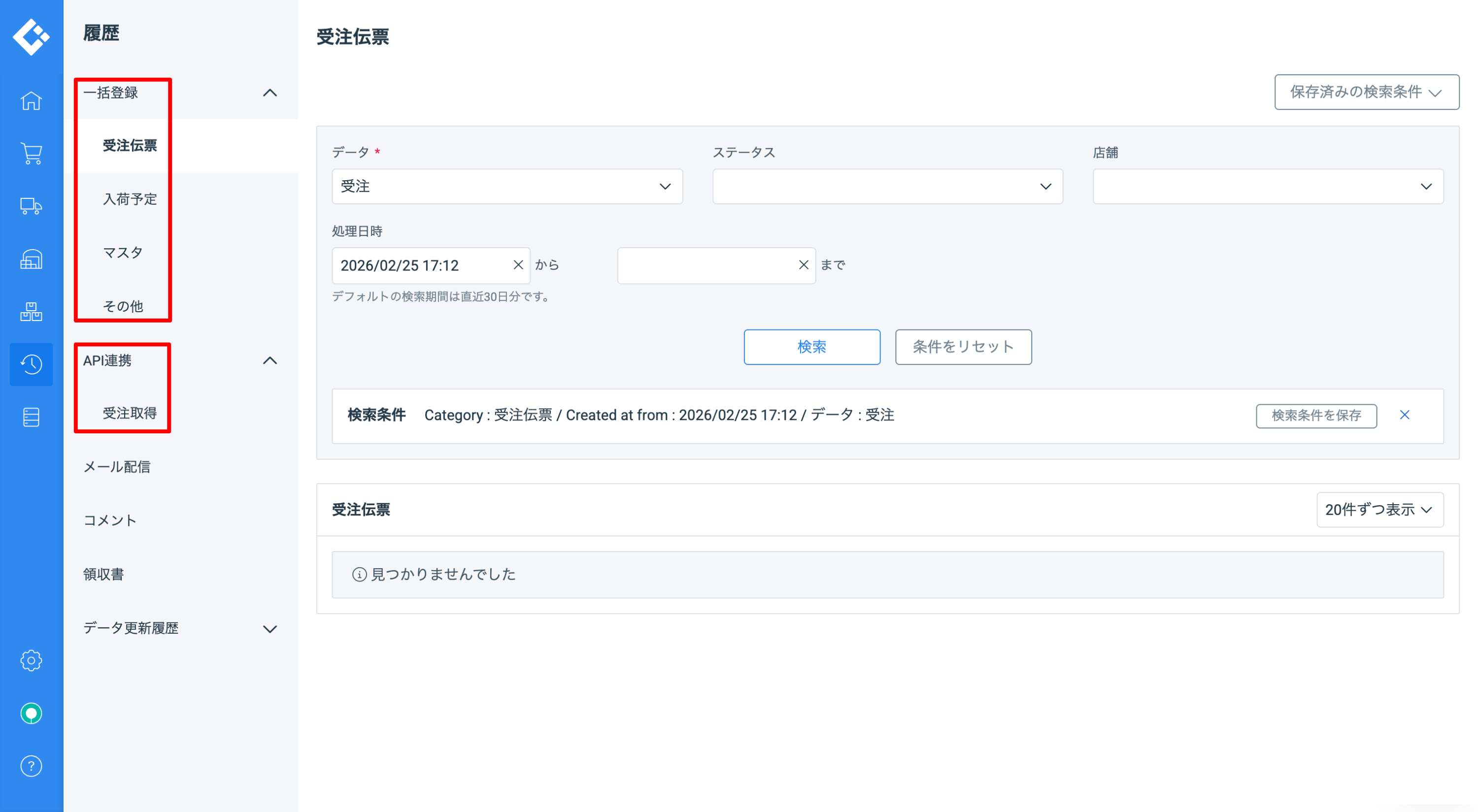The height and width of the screenshot is (812, 1478).
Task: Change 20件ずつ表示 page size dropdown
Action: tap(1379, 510)
